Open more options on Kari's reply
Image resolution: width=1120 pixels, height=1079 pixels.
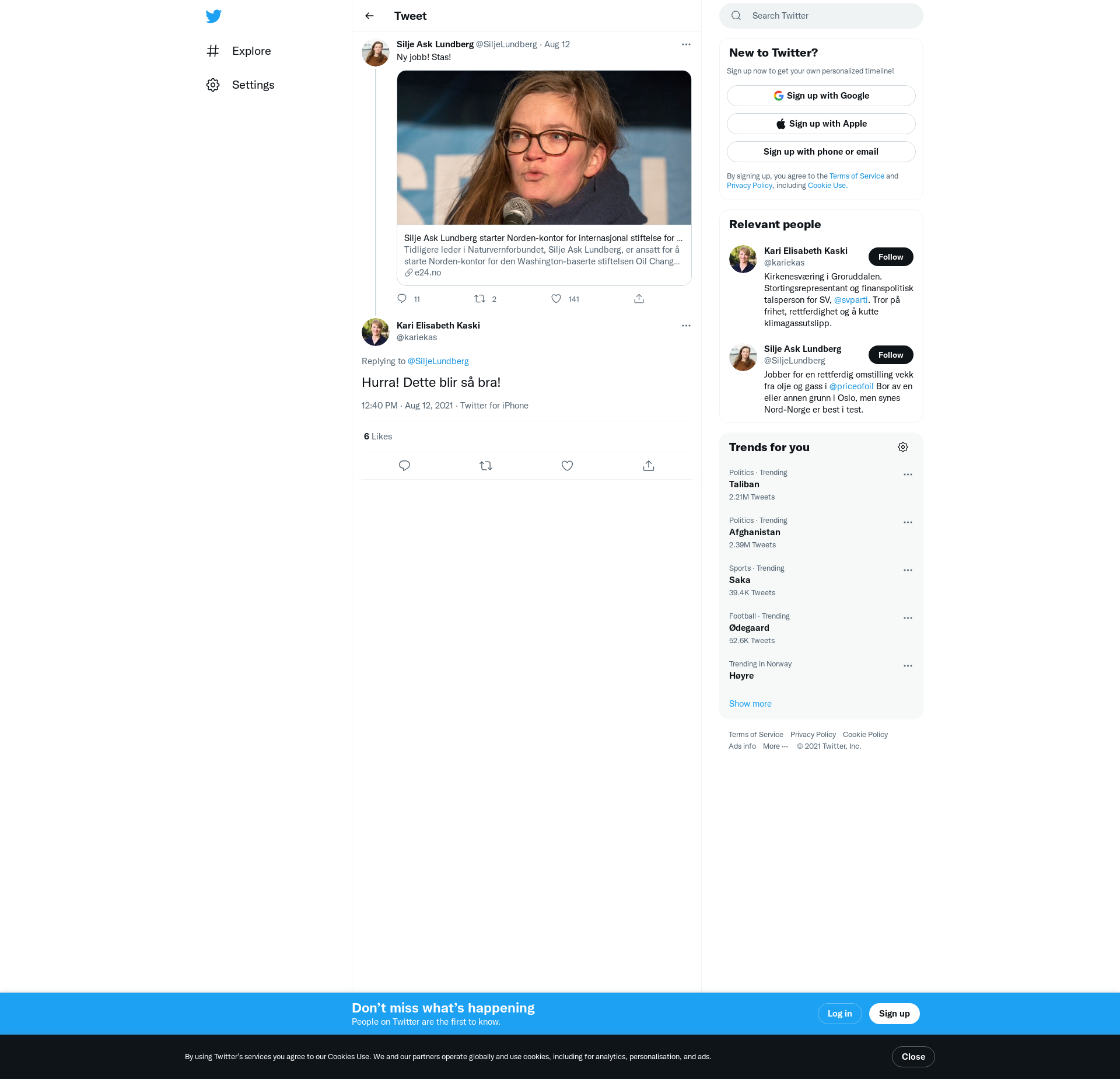point(686,326)
